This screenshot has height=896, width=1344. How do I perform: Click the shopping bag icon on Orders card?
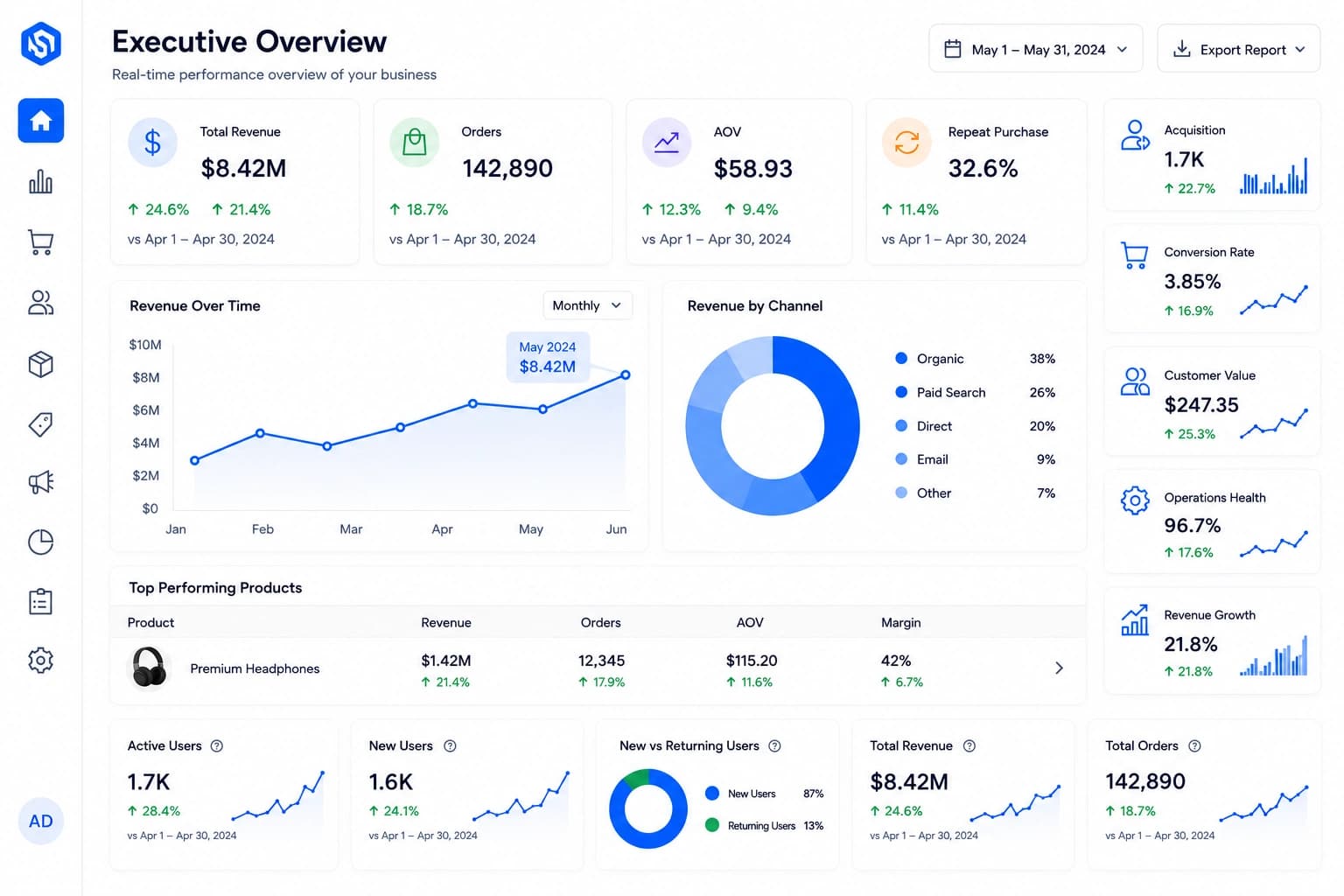[415, 142]
